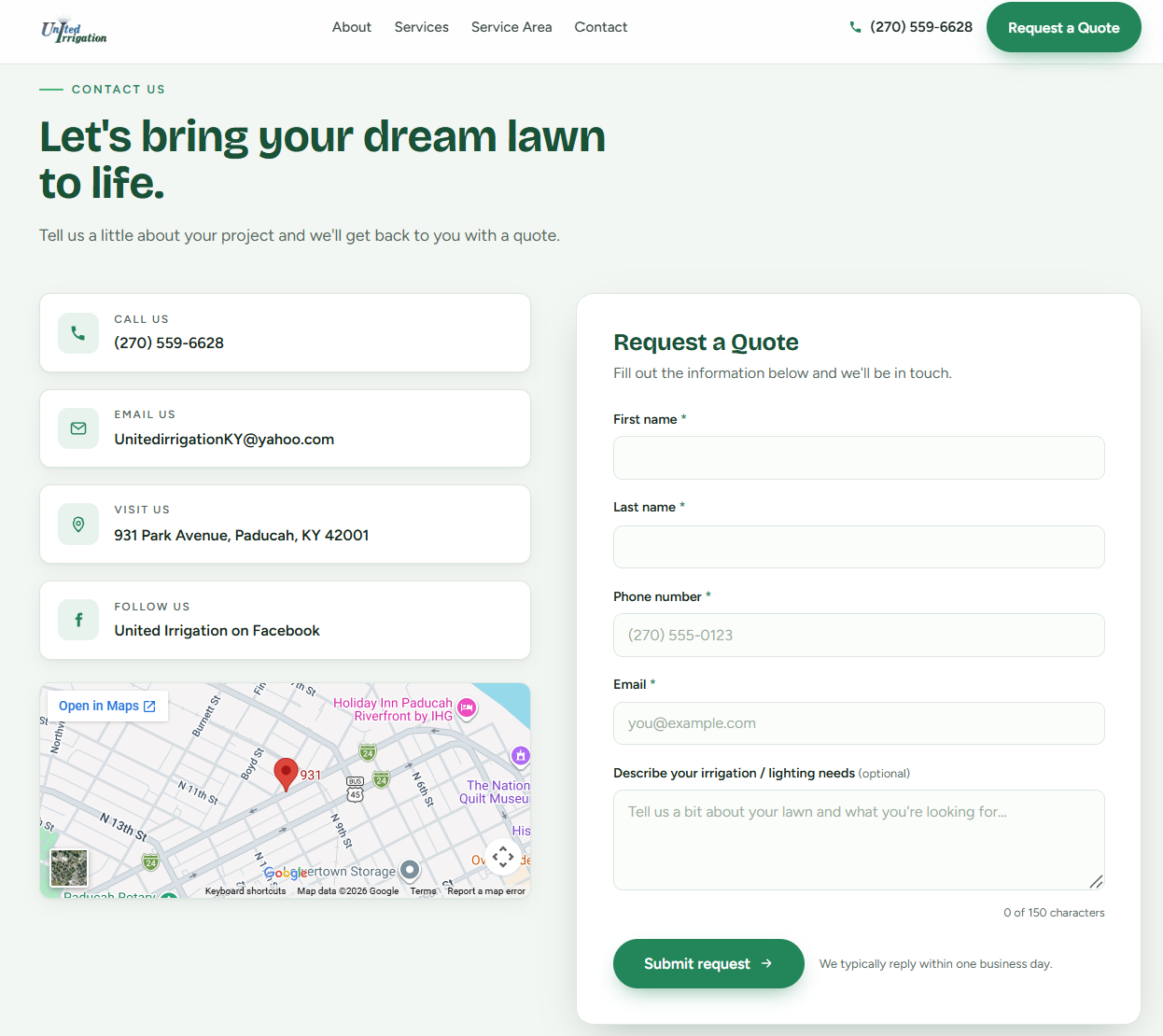Click the purple museum pin on map
The height and width of the screenshot is (1036, 1163).
tap(521, 755)
